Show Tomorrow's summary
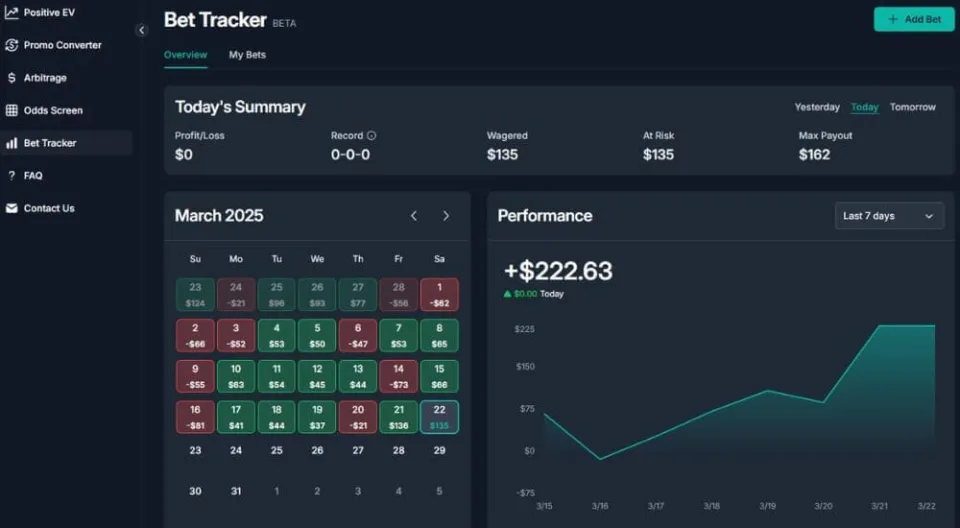Viewport: 960px width, 528px height. (912, 107)
